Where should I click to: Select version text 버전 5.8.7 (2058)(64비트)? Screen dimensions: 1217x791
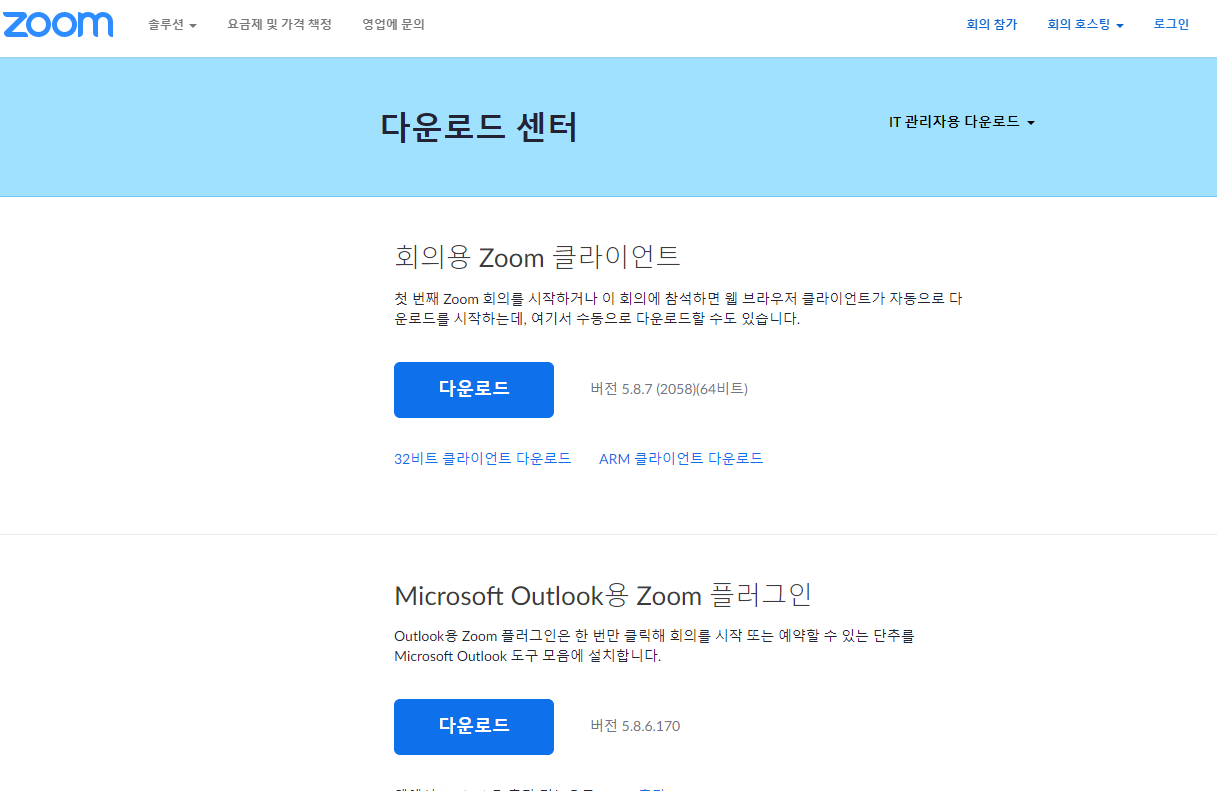tap(669, 389)
